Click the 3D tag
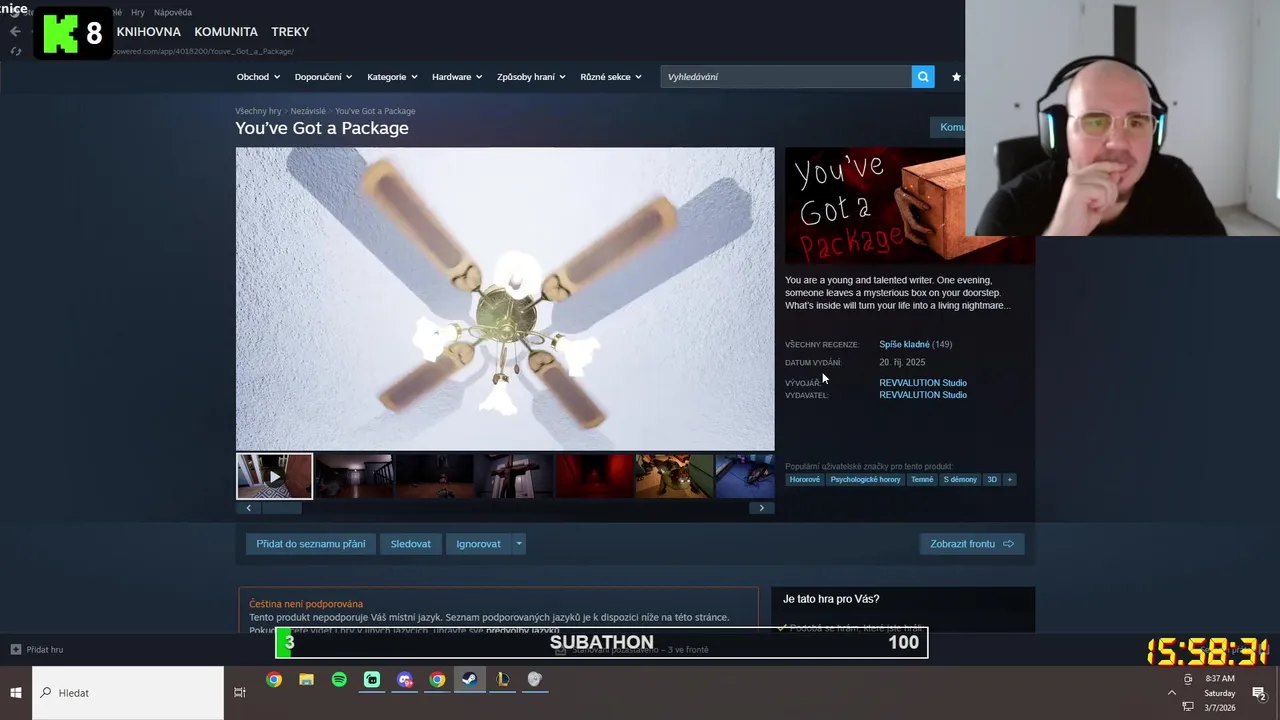Screen dimensions: 1280x720 992,480
